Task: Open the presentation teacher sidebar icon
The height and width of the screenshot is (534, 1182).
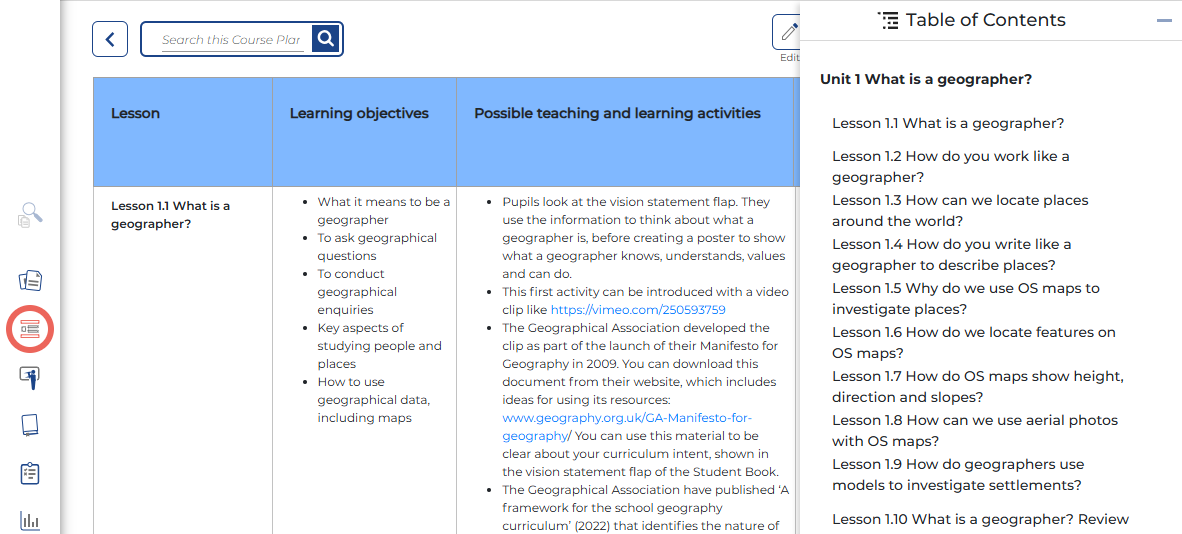Action: tap(30, 377)
